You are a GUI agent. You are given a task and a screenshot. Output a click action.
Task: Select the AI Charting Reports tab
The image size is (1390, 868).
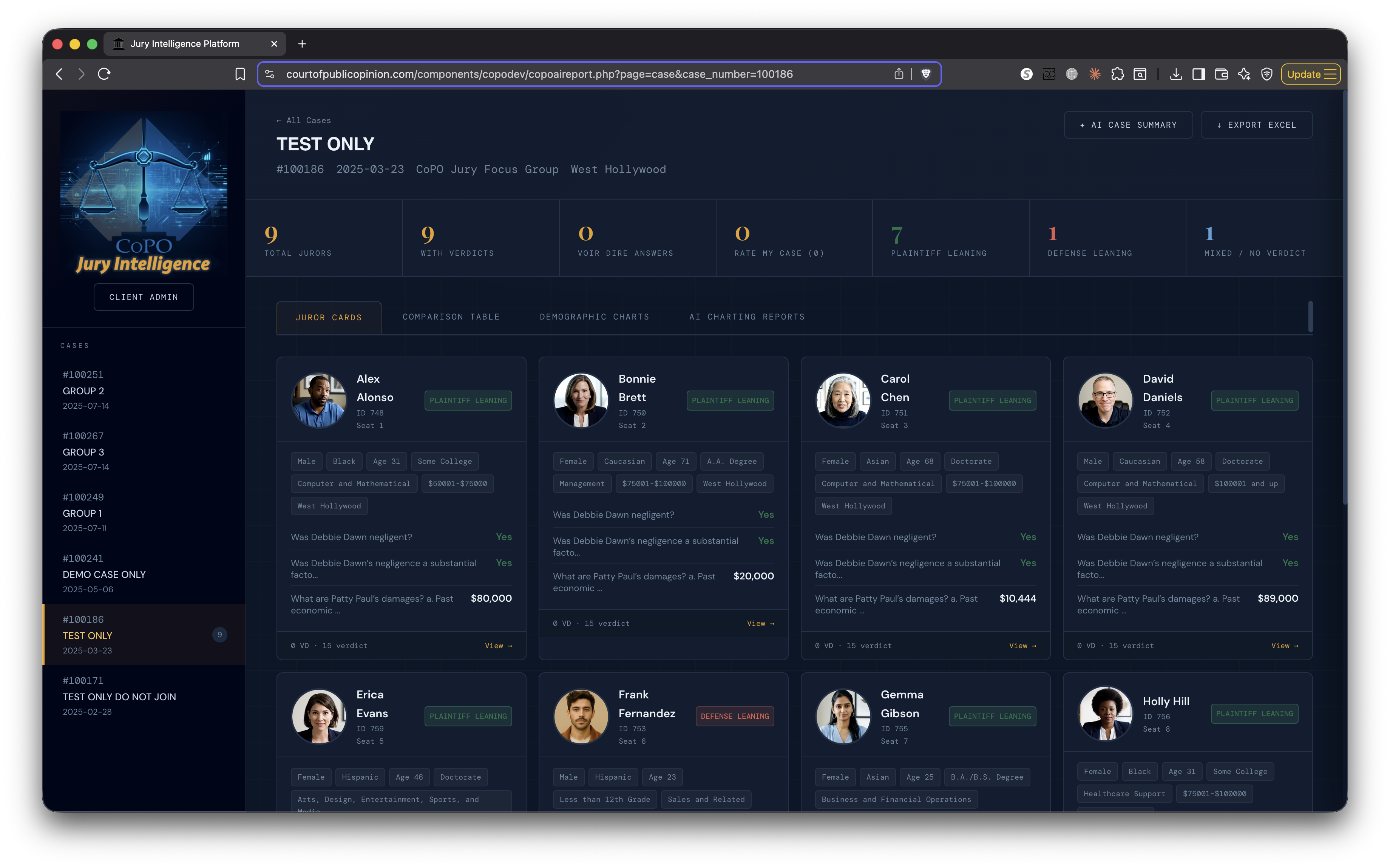pos(747,317)
